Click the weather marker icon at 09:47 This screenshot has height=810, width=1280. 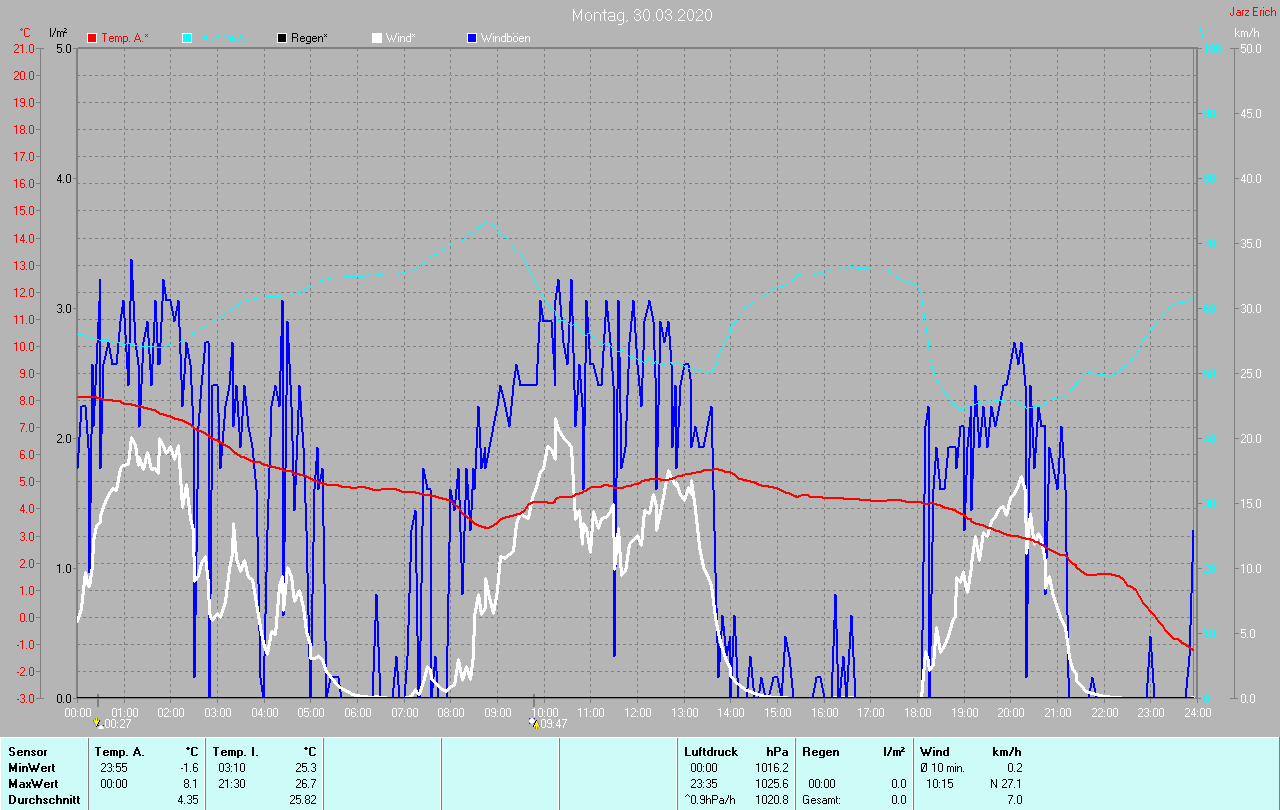tap(534, 723)
